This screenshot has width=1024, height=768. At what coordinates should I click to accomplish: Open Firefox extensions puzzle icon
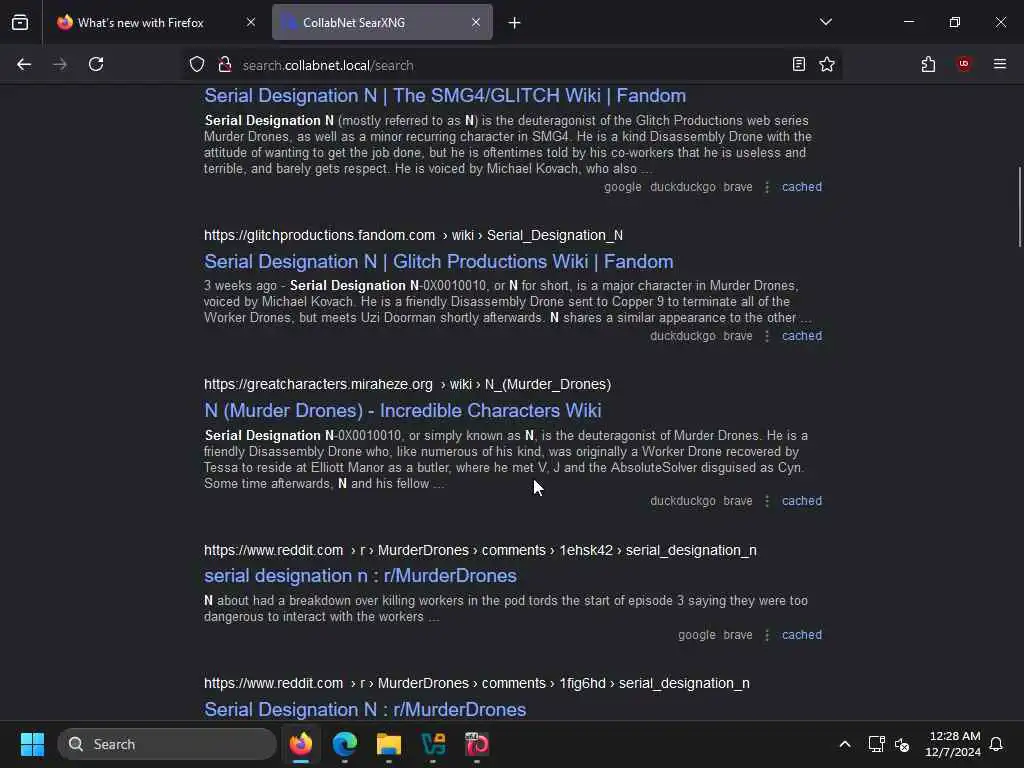pyautogui.click(x=928, y=64)
